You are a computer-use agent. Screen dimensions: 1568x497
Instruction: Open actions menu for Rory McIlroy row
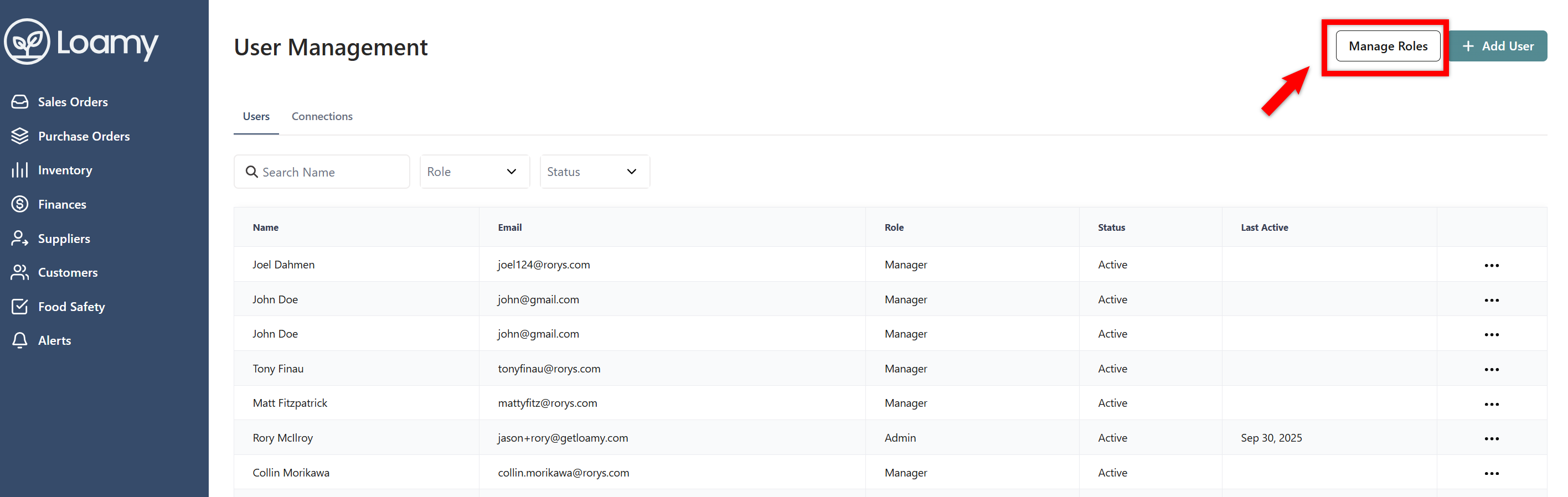click(1490, 438)
